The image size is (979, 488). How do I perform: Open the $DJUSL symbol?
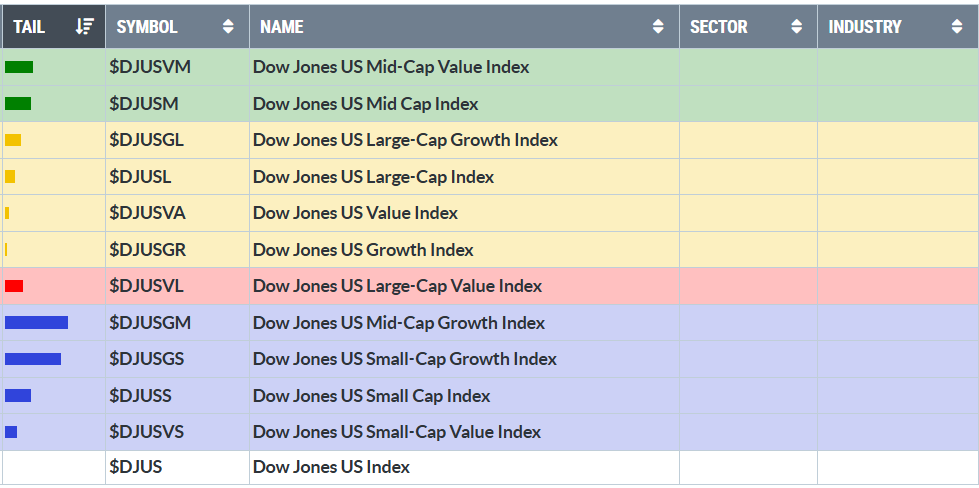(140, 177)
